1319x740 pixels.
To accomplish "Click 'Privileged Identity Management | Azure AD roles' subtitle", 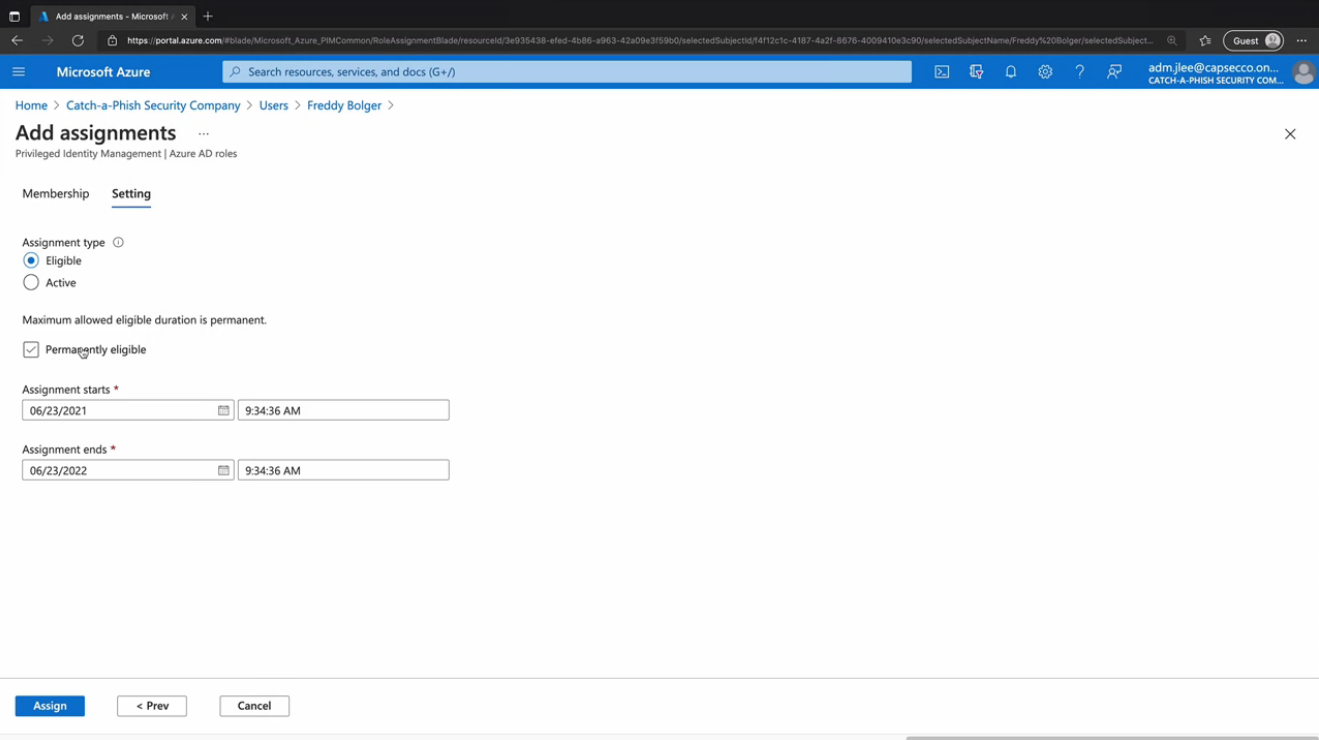I will [x=126, y=154].
